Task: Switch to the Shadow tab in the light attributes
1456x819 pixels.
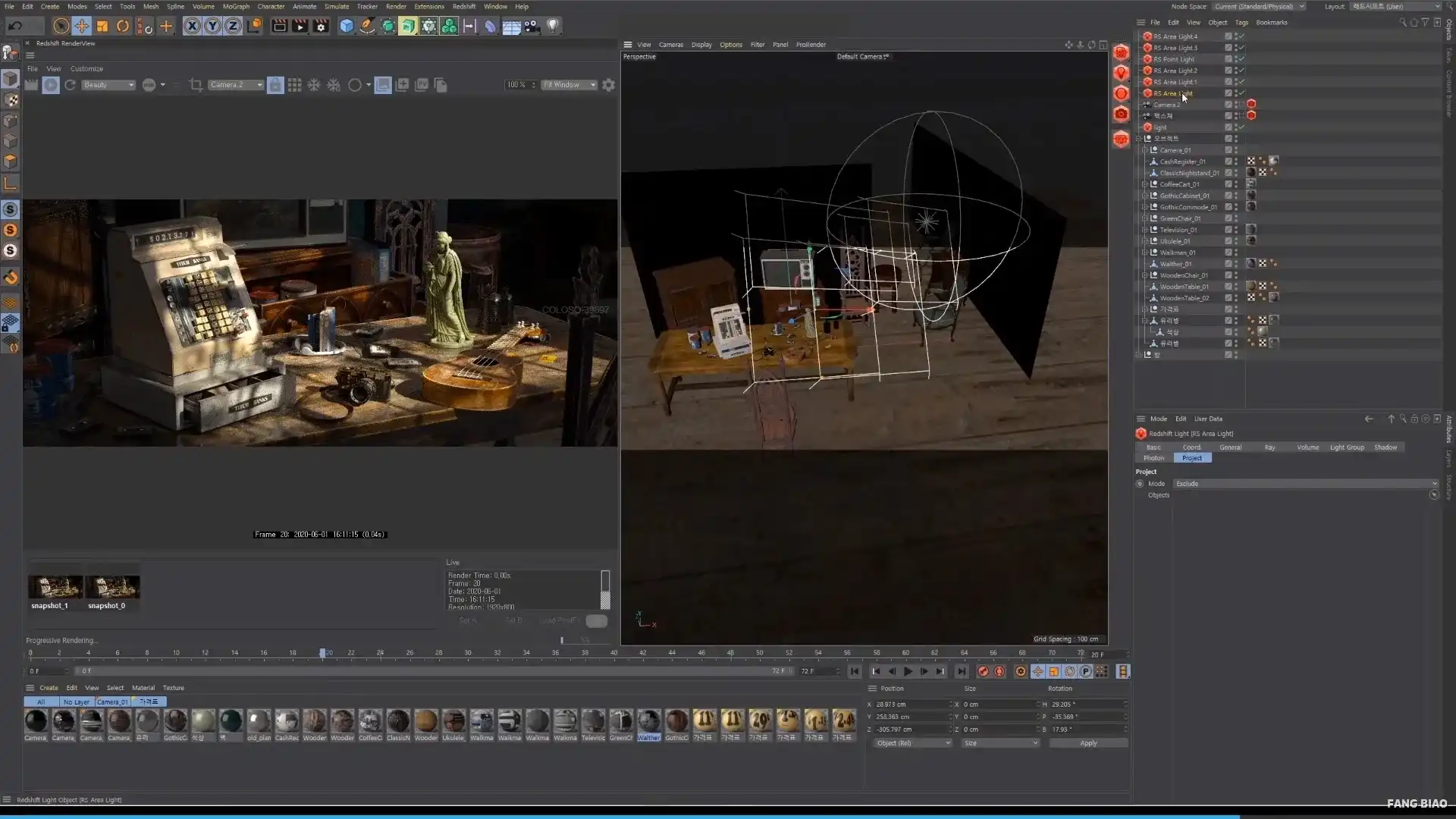Action: 1385,447
